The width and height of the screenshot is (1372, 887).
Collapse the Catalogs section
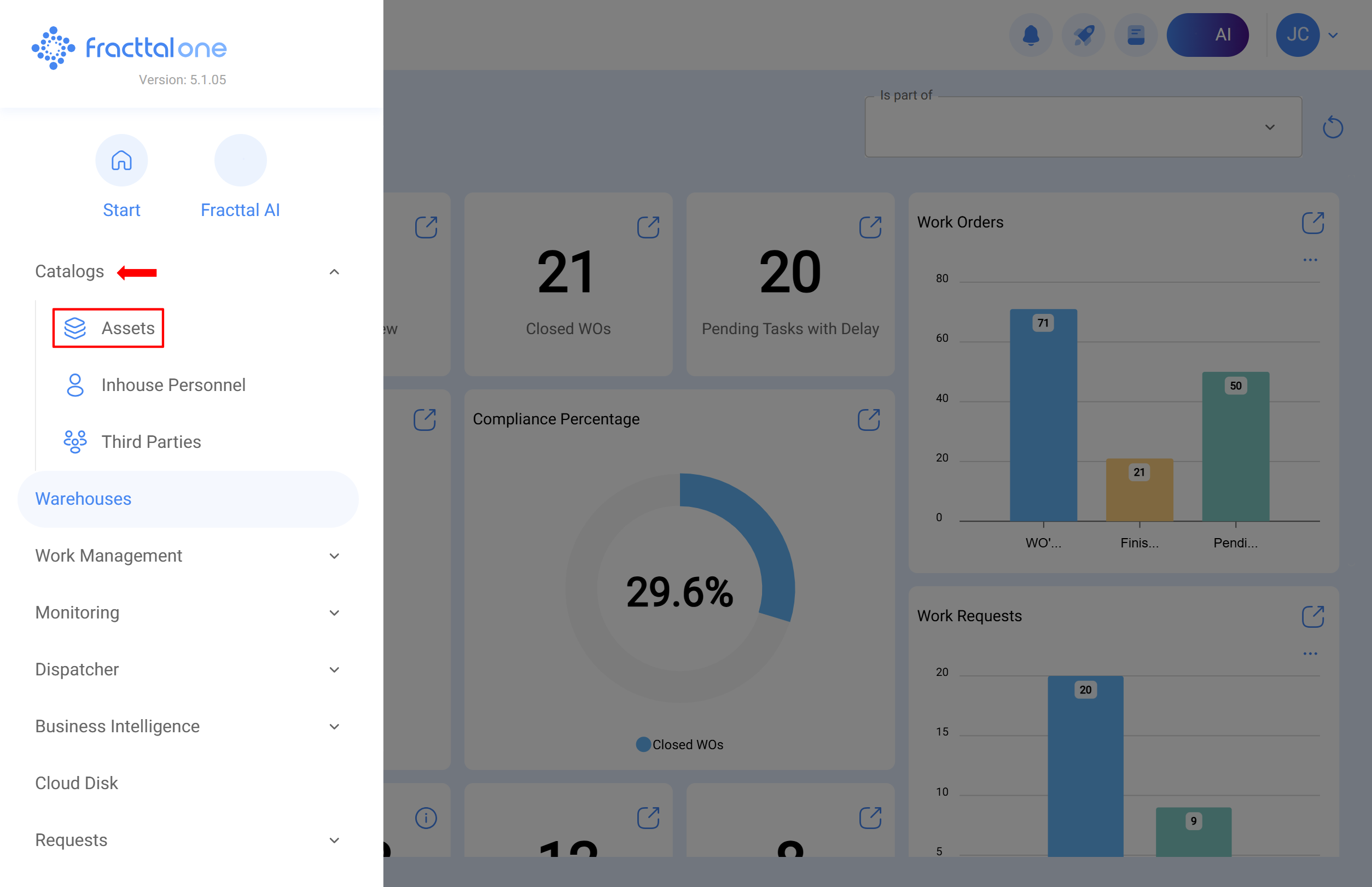tap(334, 272)
